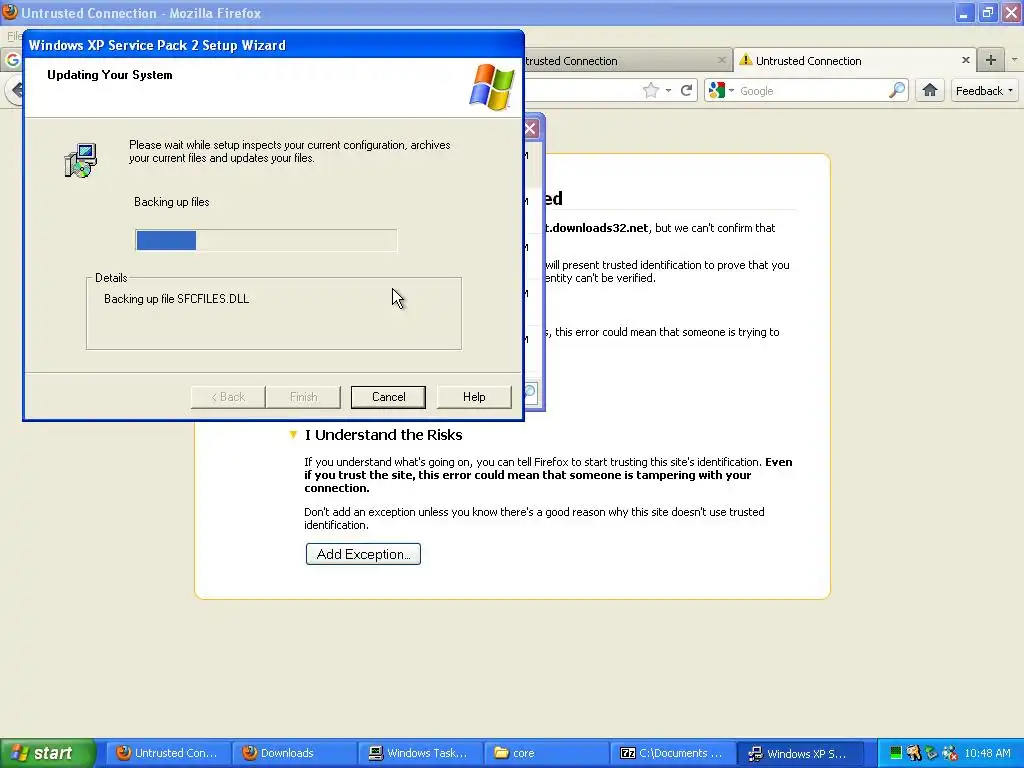
Task: Switch to the active Untrusted Connection tab
Action: click(855, 61)
